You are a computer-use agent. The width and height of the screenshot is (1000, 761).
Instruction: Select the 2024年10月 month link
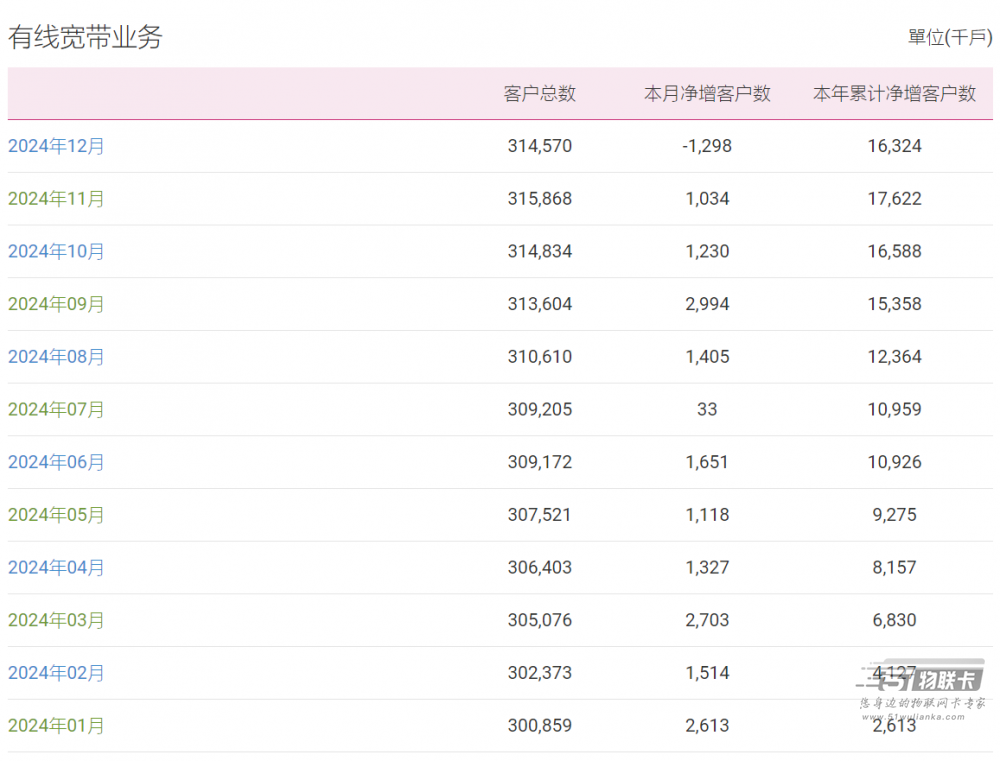point(56,251)
